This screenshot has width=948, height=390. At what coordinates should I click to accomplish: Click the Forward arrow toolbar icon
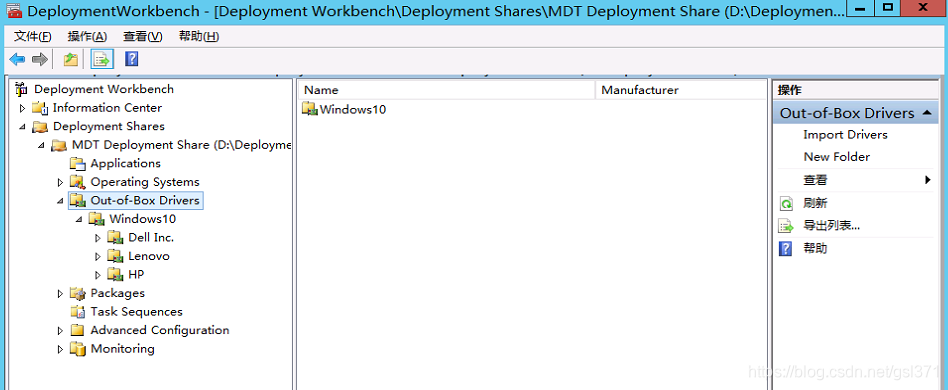point(40,59)
